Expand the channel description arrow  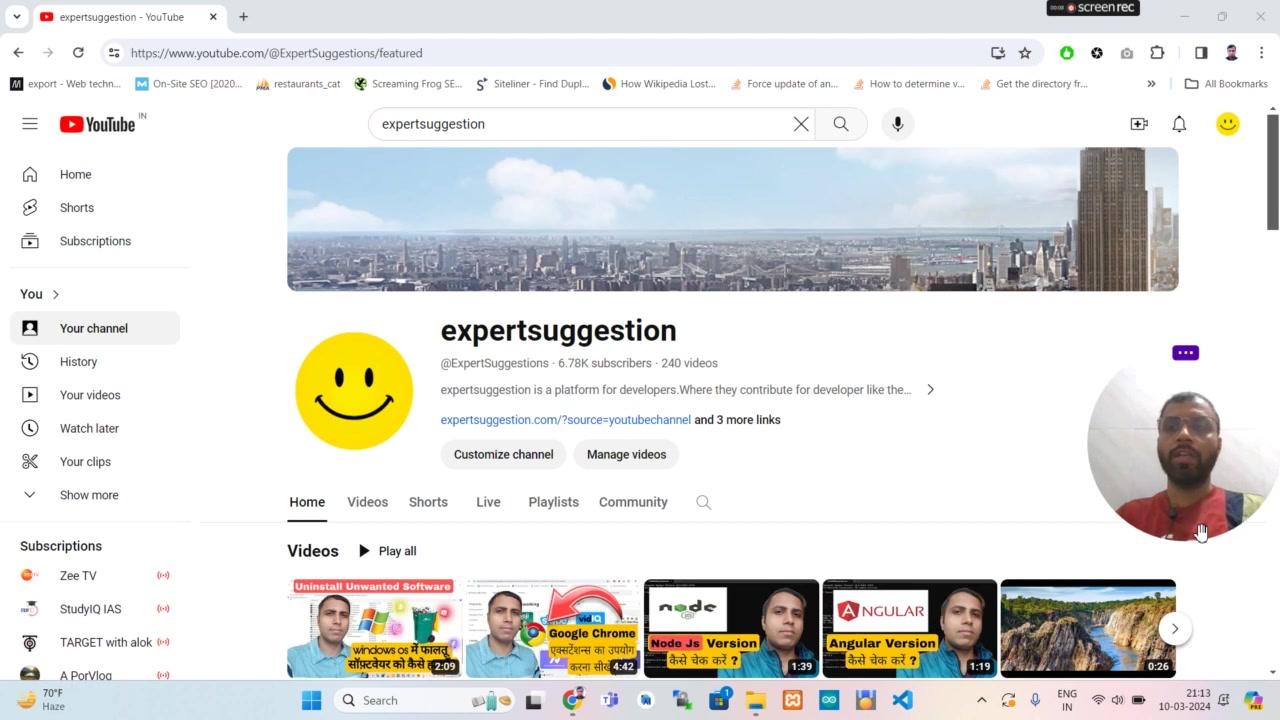(930, 390)
